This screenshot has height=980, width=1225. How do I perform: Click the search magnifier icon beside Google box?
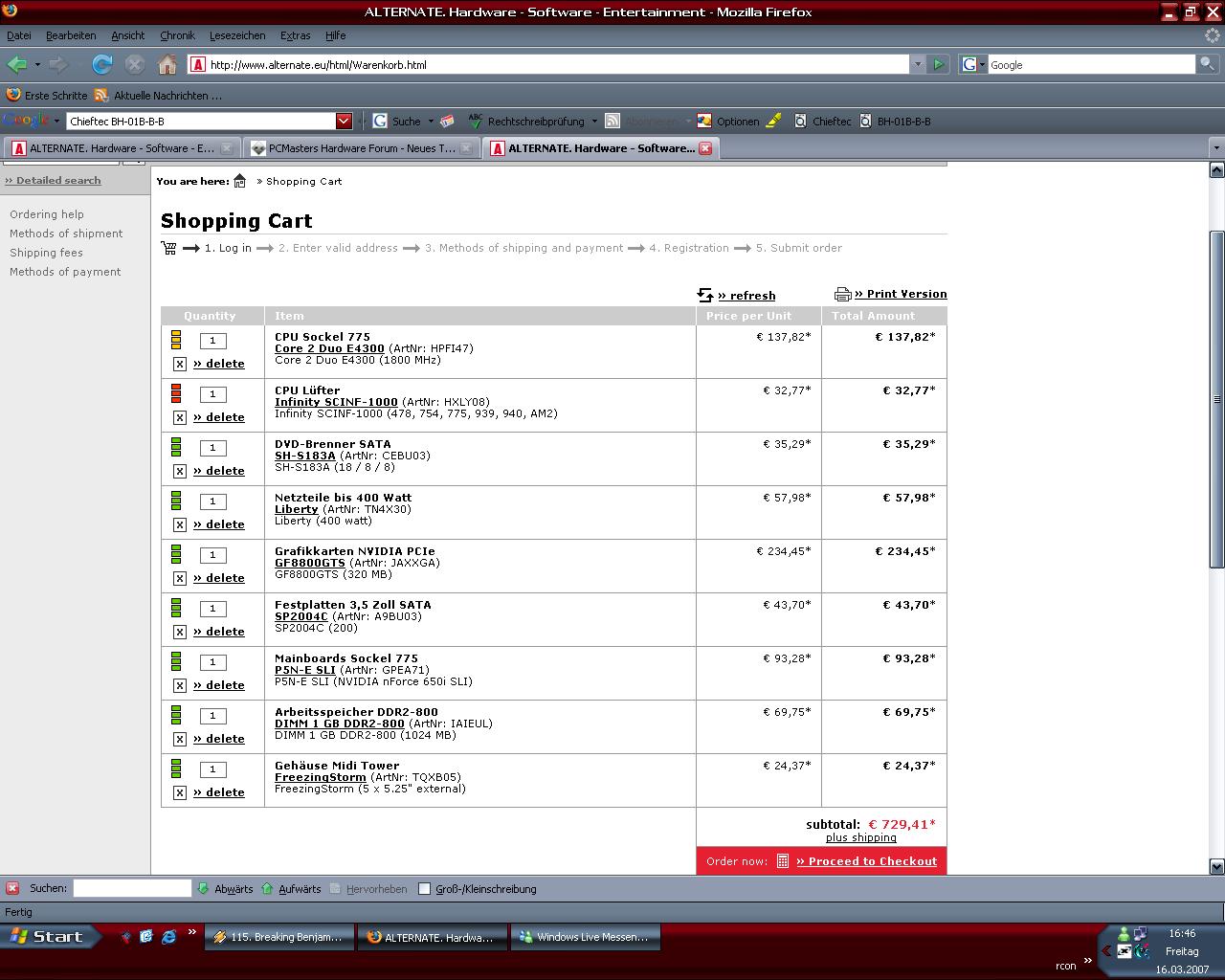pos(1208,64)
